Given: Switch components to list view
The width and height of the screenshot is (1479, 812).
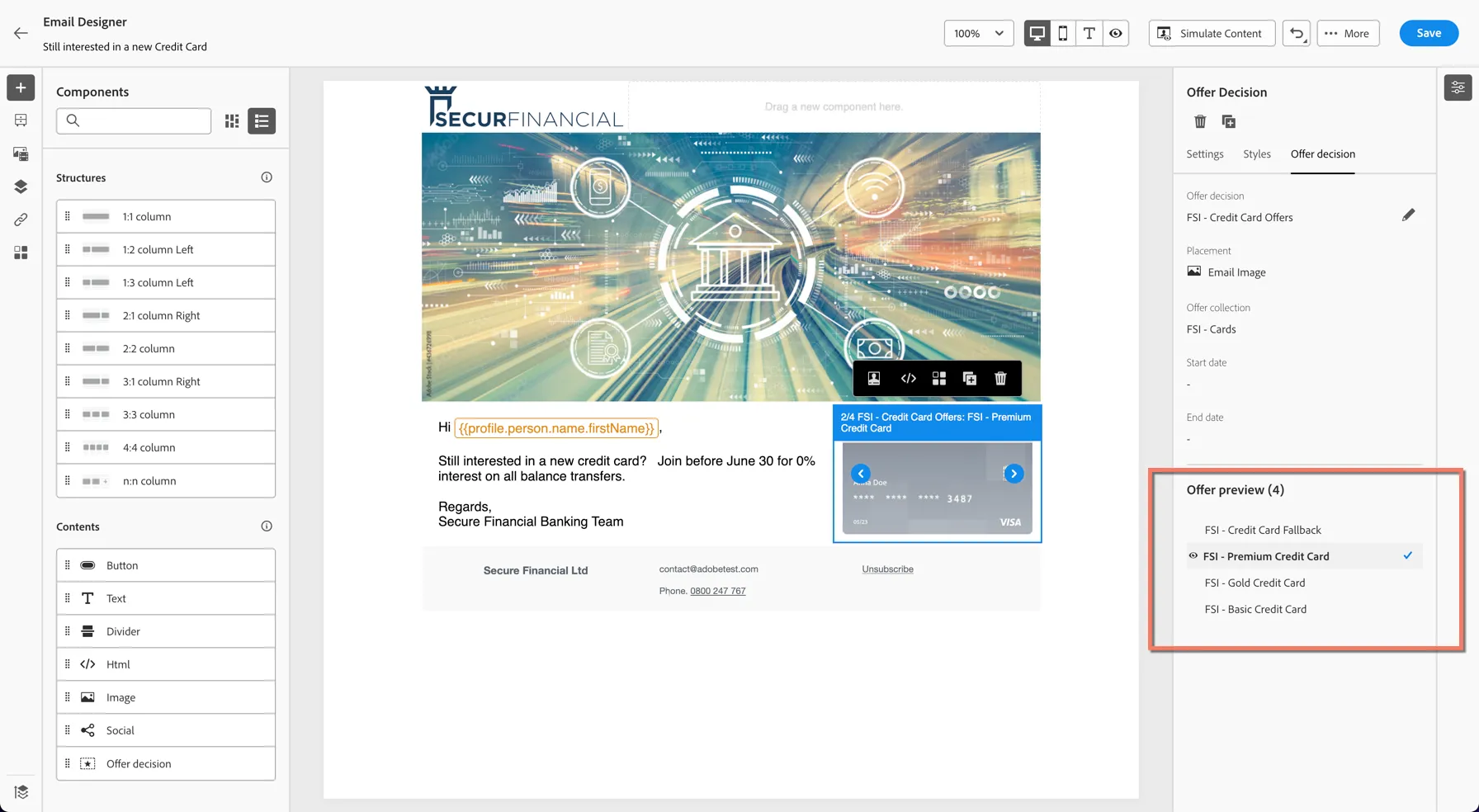Looking at the screenshot, I should [x=262, y=121].
